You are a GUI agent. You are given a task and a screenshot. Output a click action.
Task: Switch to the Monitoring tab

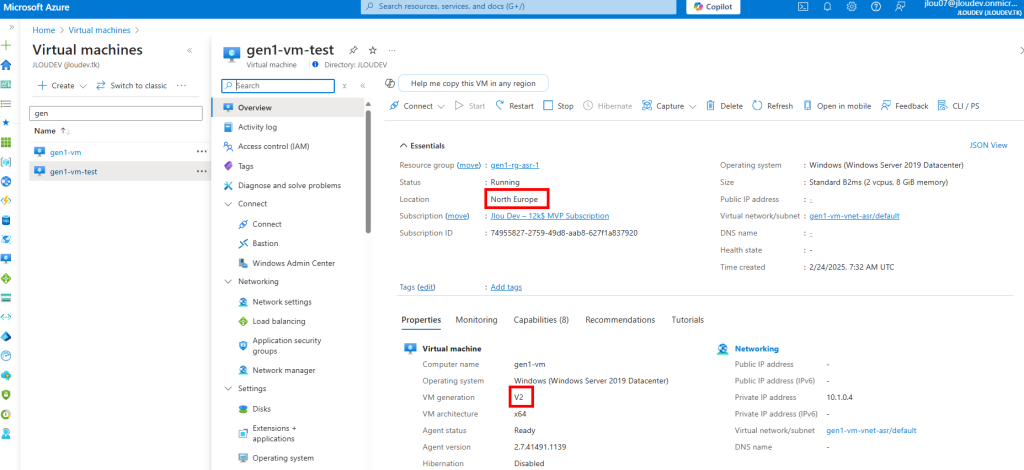click(476, 320)
